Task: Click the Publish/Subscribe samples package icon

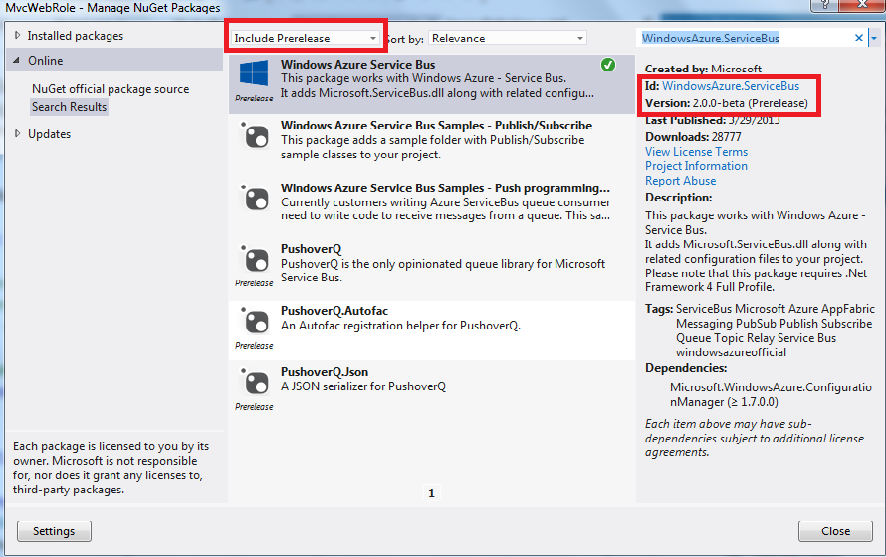Action: 255,136
